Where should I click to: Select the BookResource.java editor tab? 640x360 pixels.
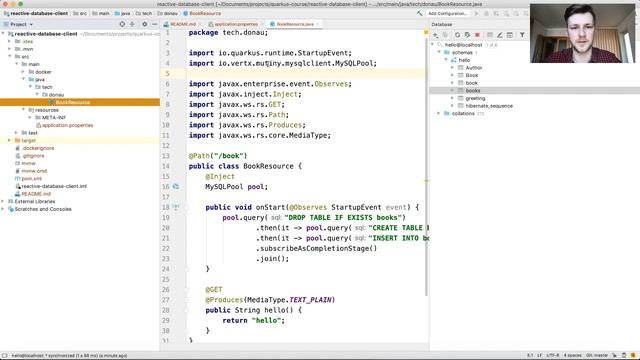pos(295,24)
